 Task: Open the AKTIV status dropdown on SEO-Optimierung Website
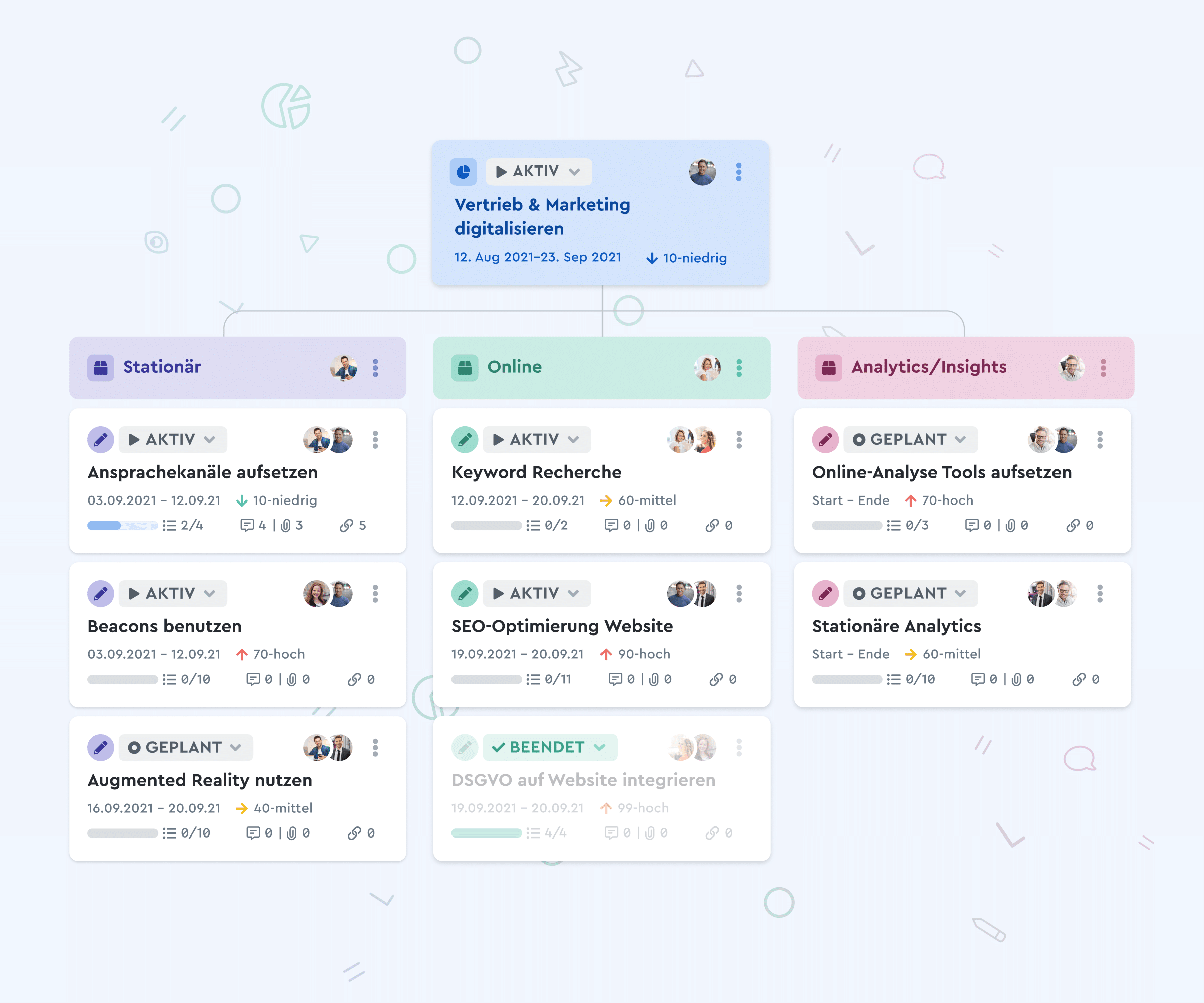(537, 593)
